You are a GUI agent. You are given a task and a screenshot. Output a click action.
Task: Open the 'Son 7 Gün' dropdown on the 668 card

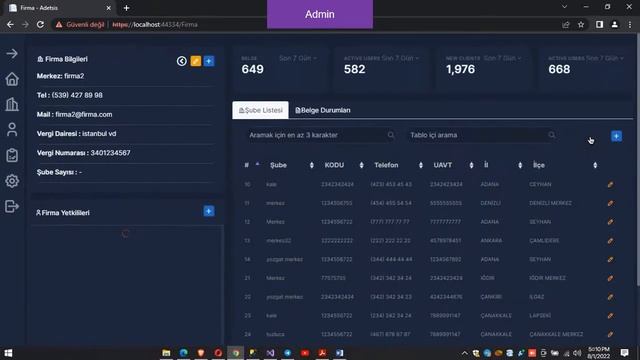[x=605, y=58]
